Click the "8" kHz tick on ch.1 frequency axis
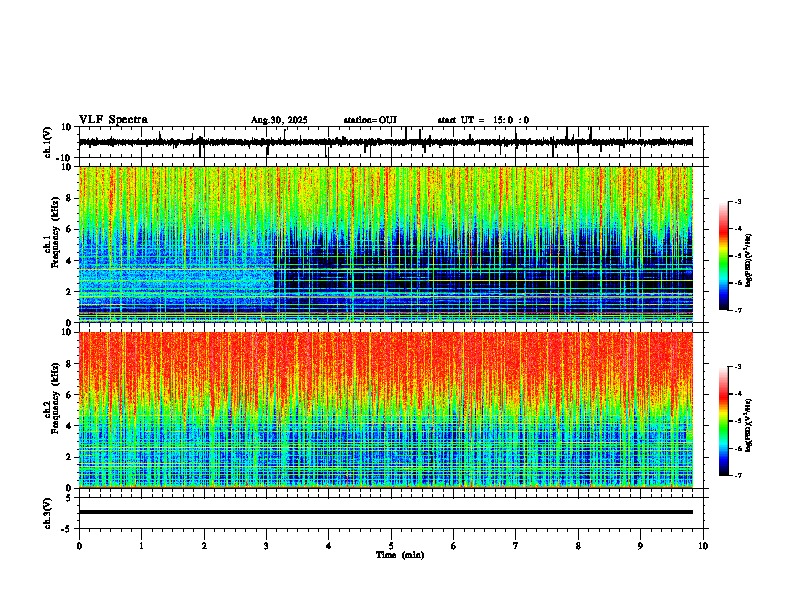The width and height of the screenshot is (792, 612). point(69,198)
